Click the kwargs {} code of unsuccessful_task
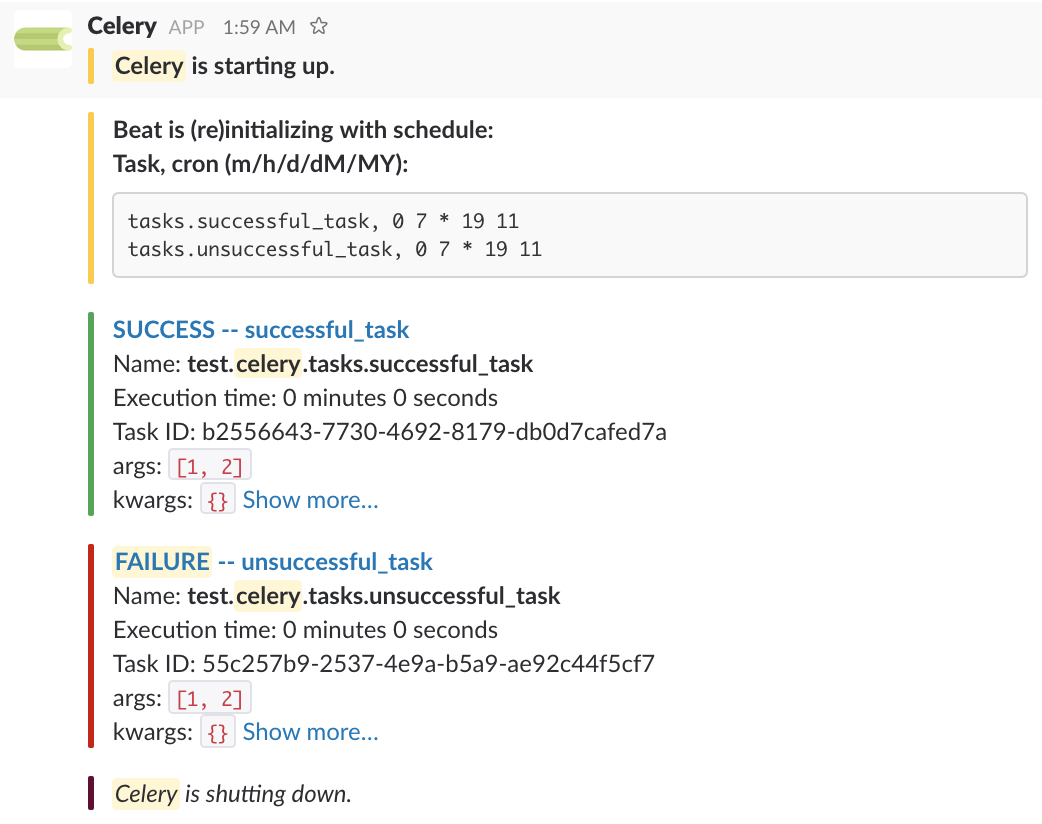The height and width of the screenshot is (824, 1042). 218,733
